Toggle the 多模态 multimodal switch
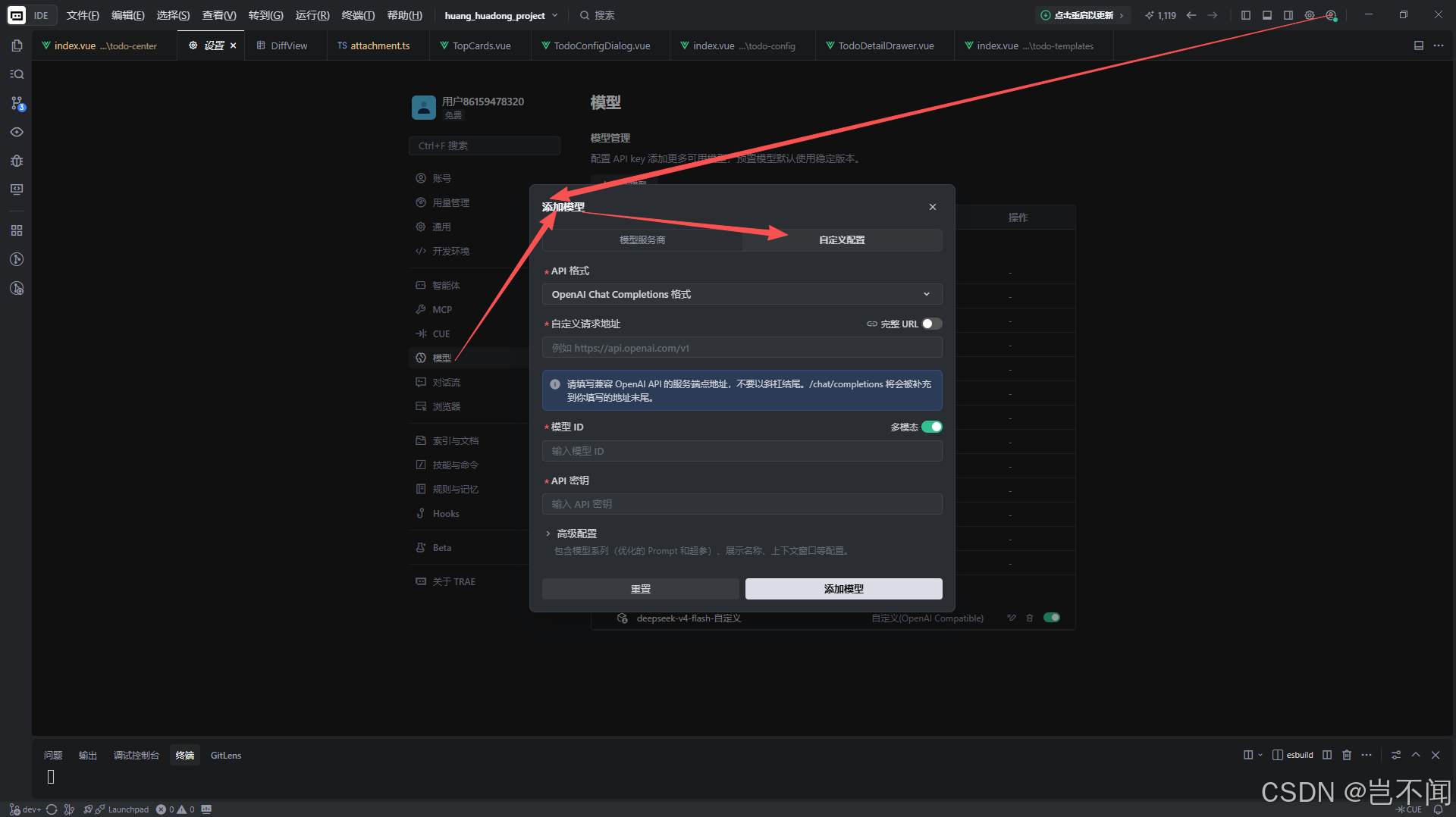 932,427
